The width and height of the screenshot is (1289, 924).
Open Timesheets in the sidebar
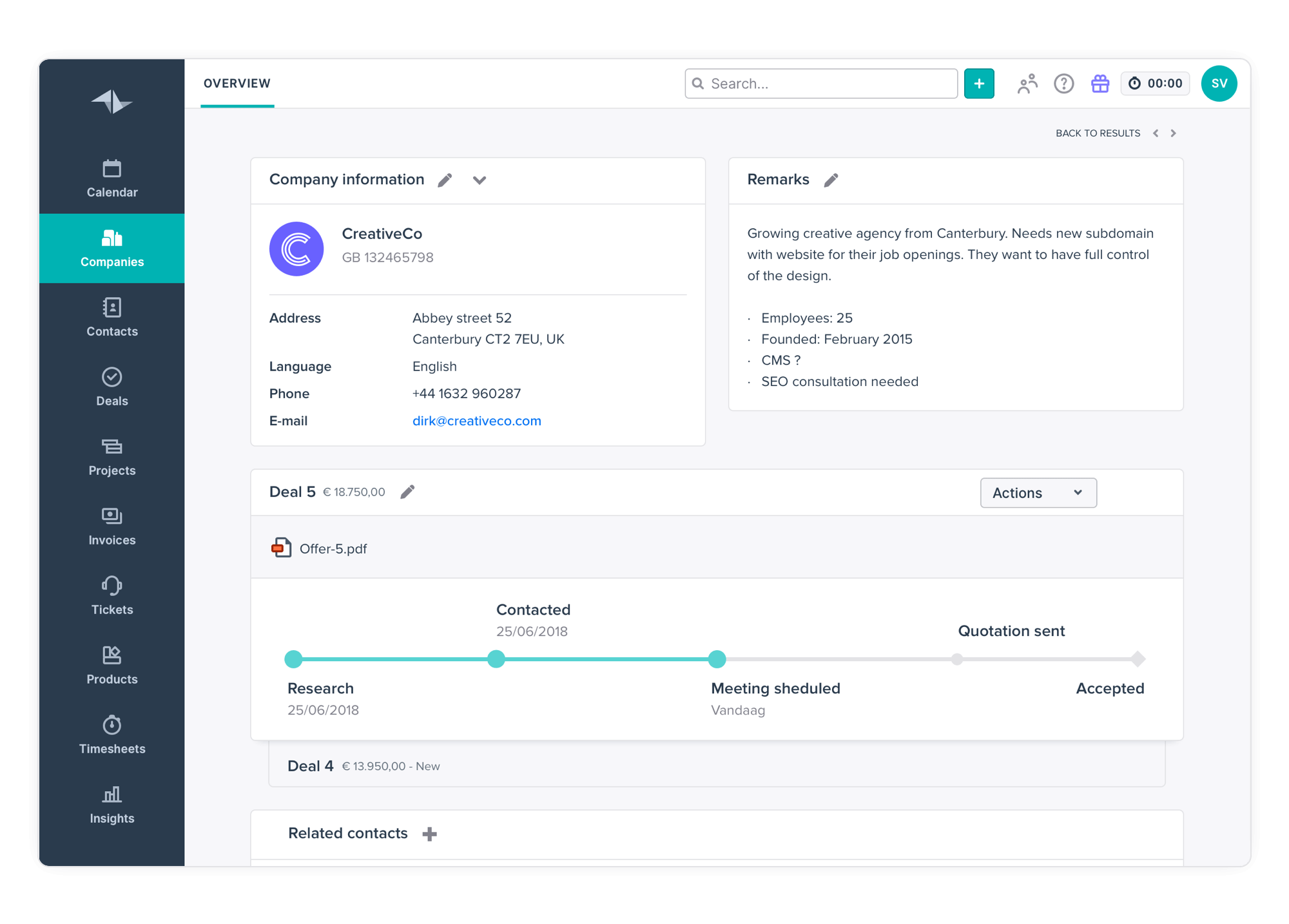pyautogui.click(x=111, y=735)
